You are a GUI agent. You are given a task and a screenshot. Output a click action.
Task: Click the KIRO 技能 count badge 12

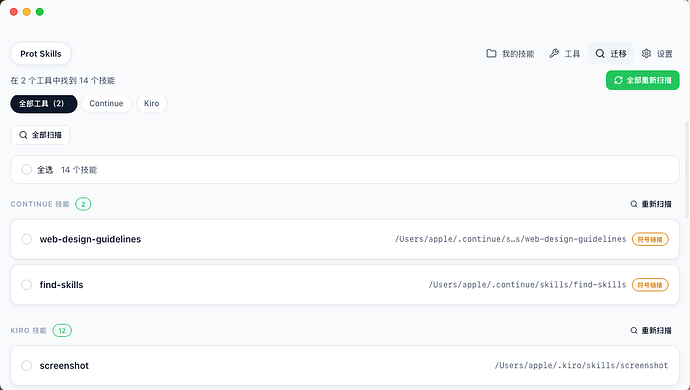(x=62, y=331)
